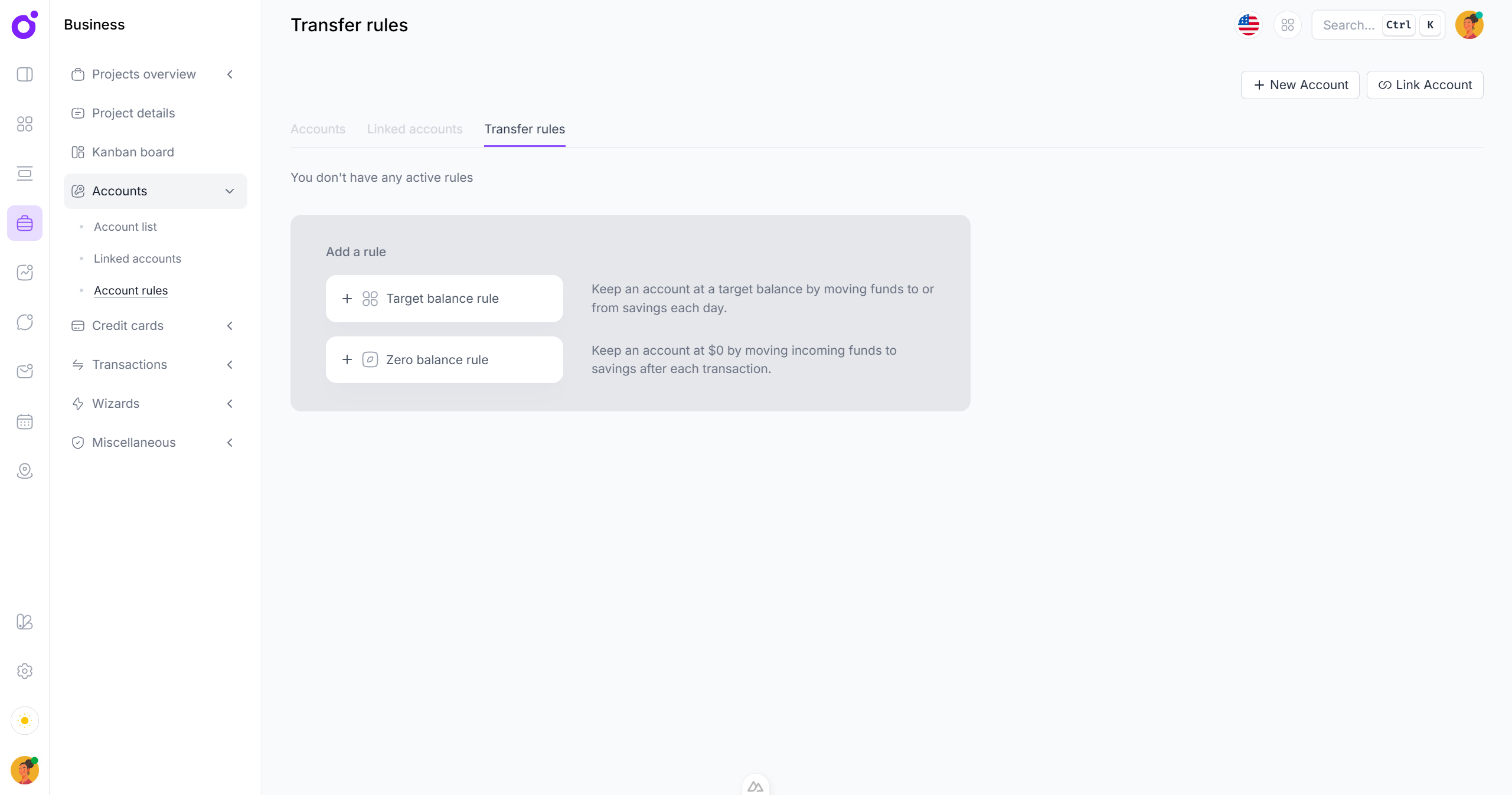Click the briefcase Business icon in rail
1512x795 pixels.
[x=25, y=223]
